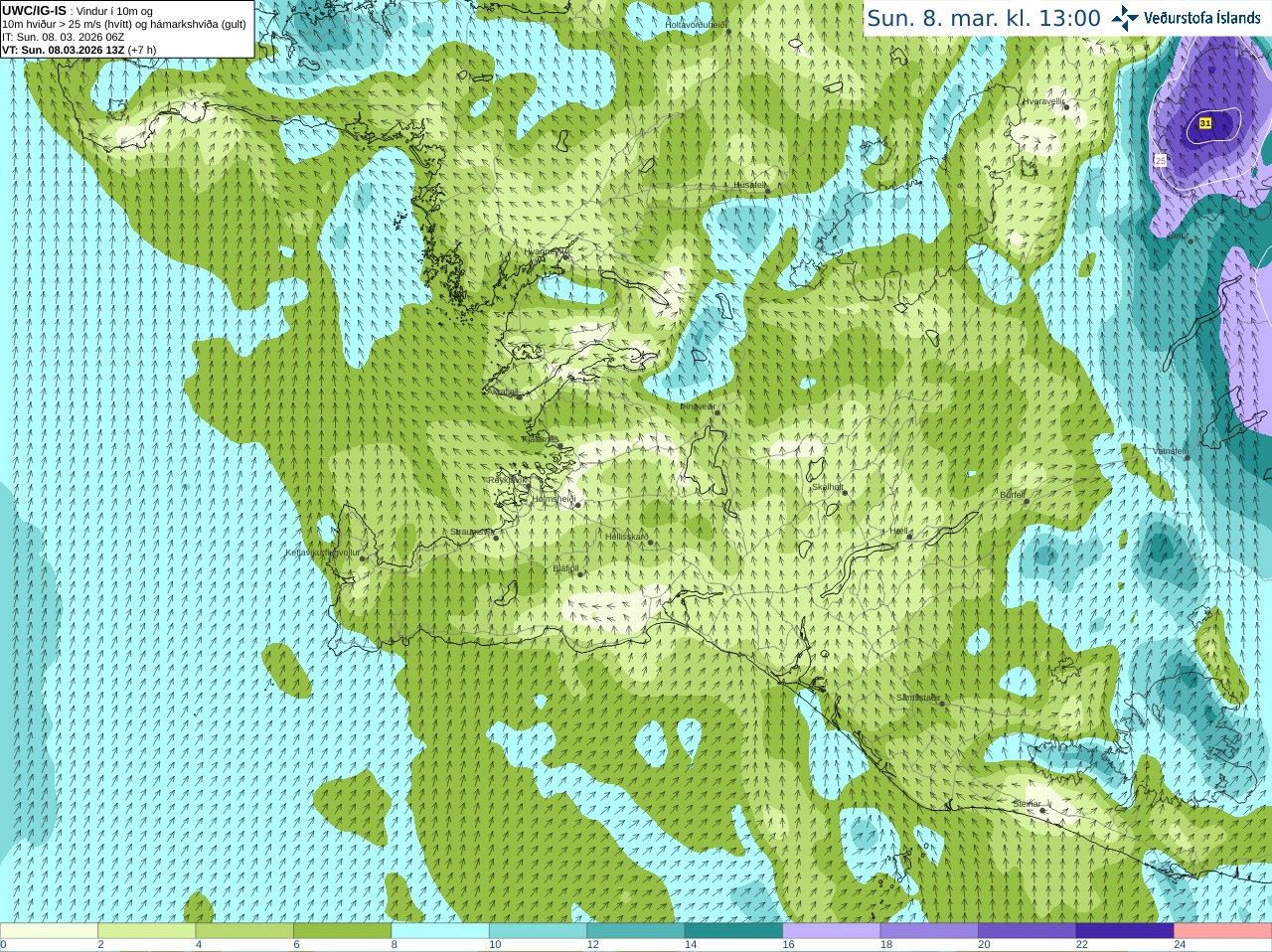The image size is (1272, 952).
Task: Click the IT: Sun. 08. 03. 2026 06Z line
Action: click(x=64, y=37)
